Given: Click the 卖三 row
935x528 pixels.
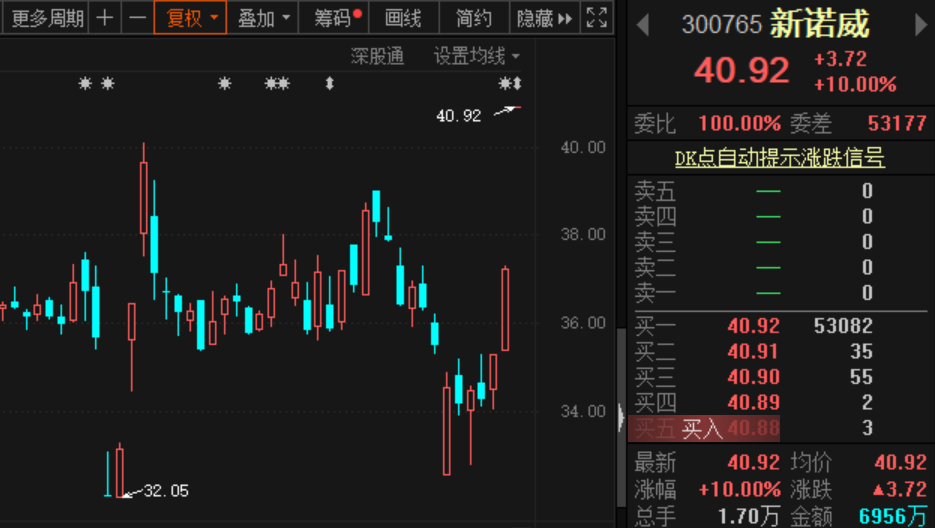Looking at the screenshot, I should pyautogui.click(x=781, y=242).
